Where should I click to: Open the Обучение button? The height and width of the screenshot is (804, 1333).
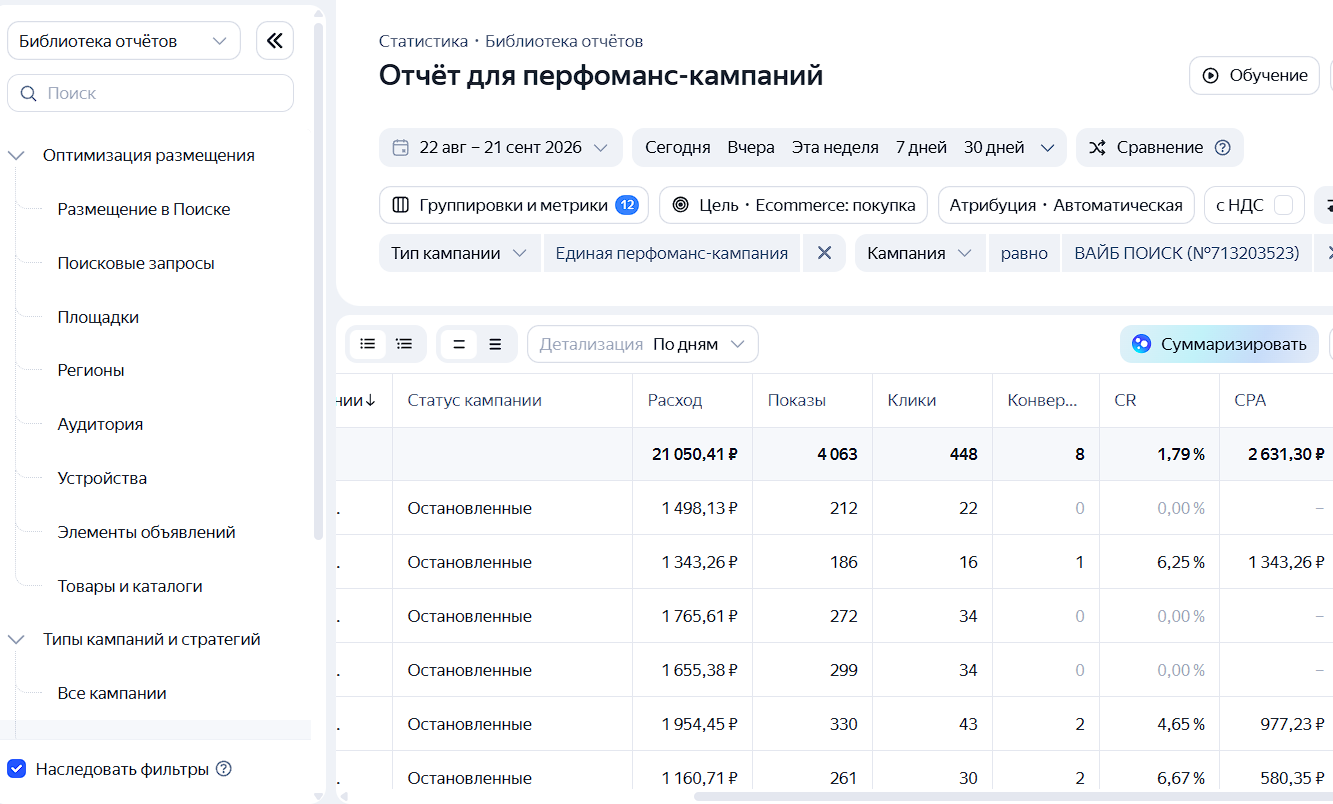point(1254,75)
